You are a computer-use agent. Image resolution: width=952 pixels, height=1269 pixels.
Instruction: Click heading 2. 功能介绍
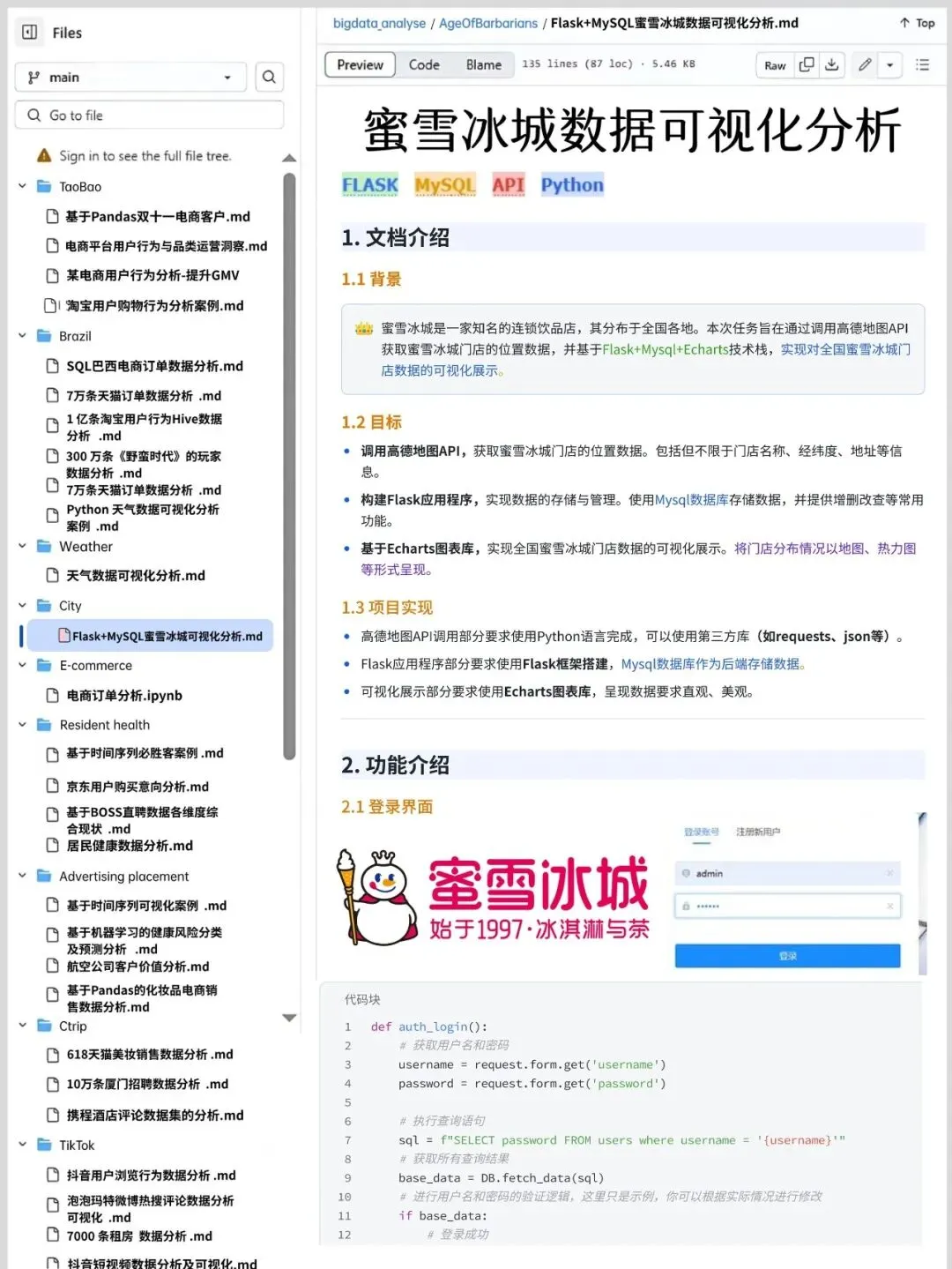tap(395, 765)
